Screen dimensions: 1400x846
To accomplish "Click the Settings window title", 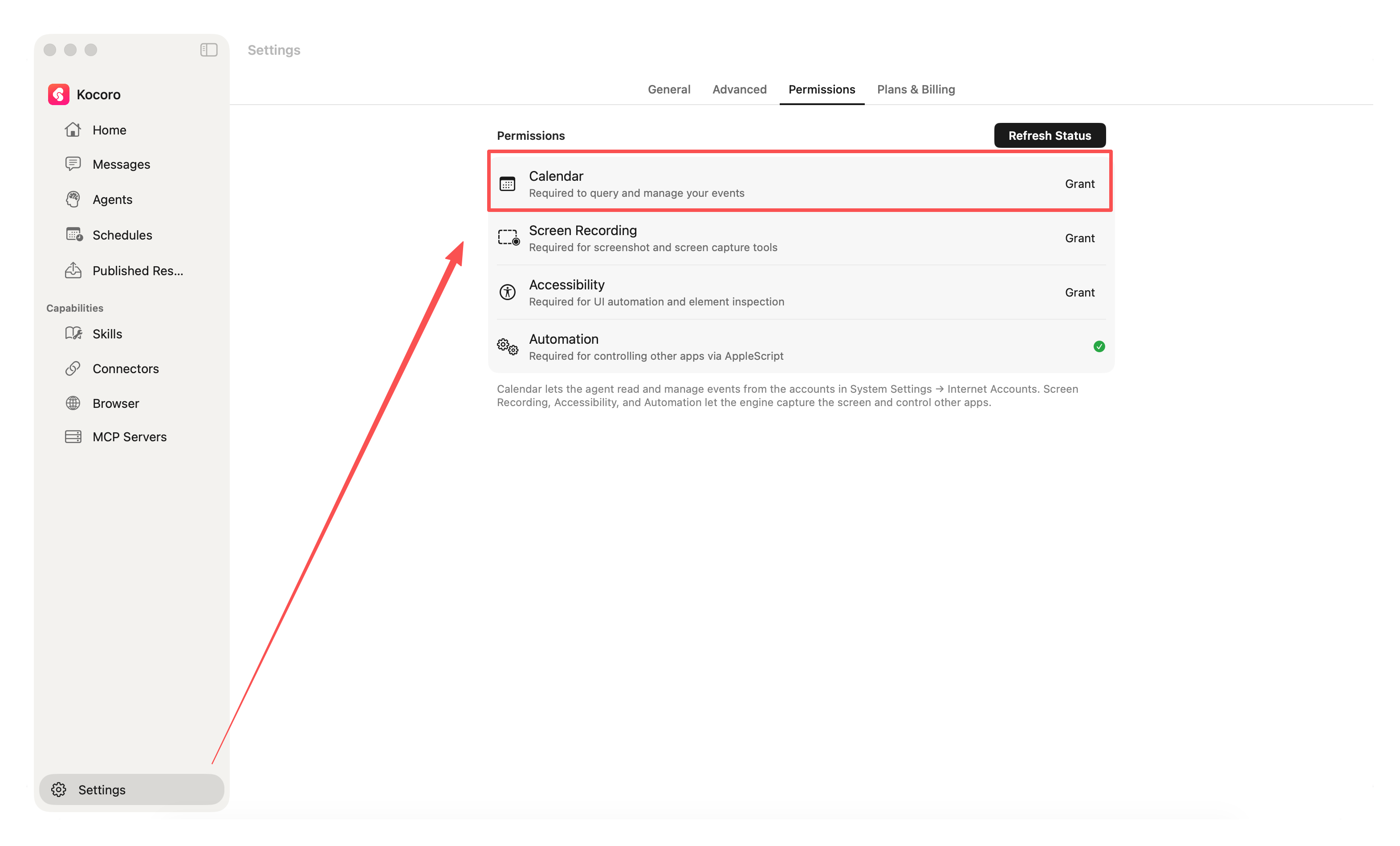I will [x=274, y=50].
